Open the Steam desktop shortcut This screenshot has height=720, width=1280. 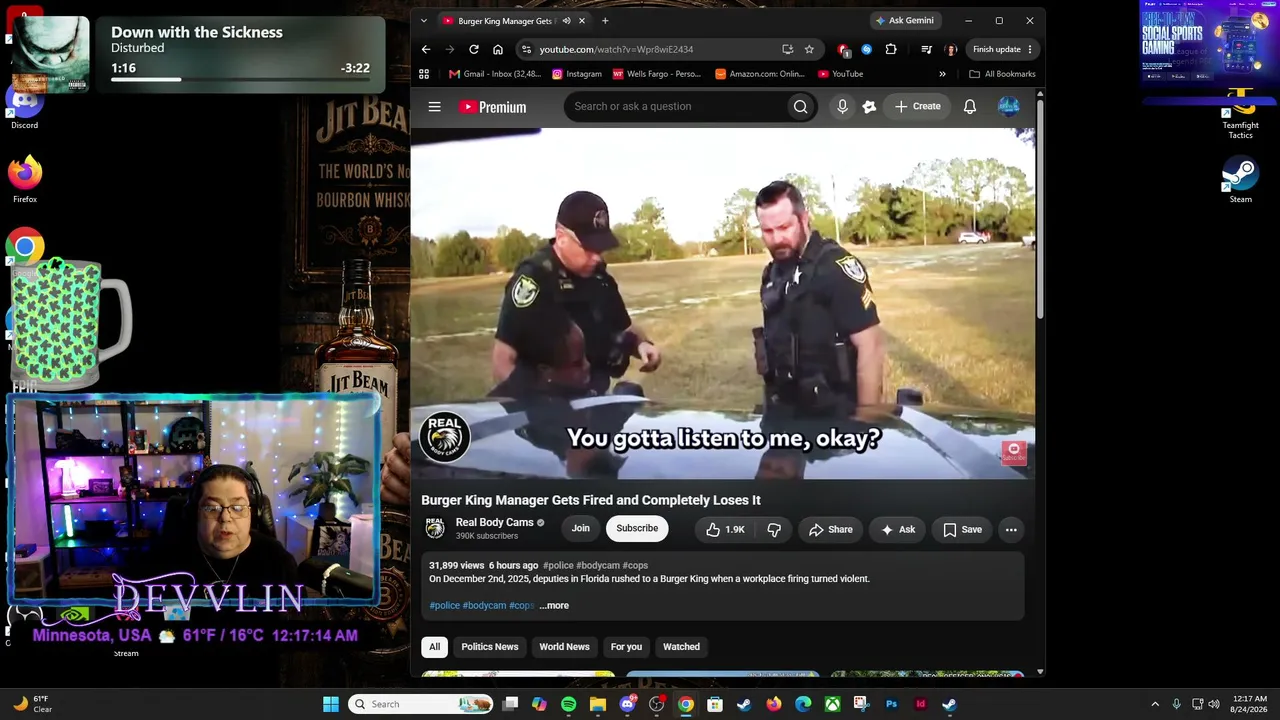[1240, 180]
